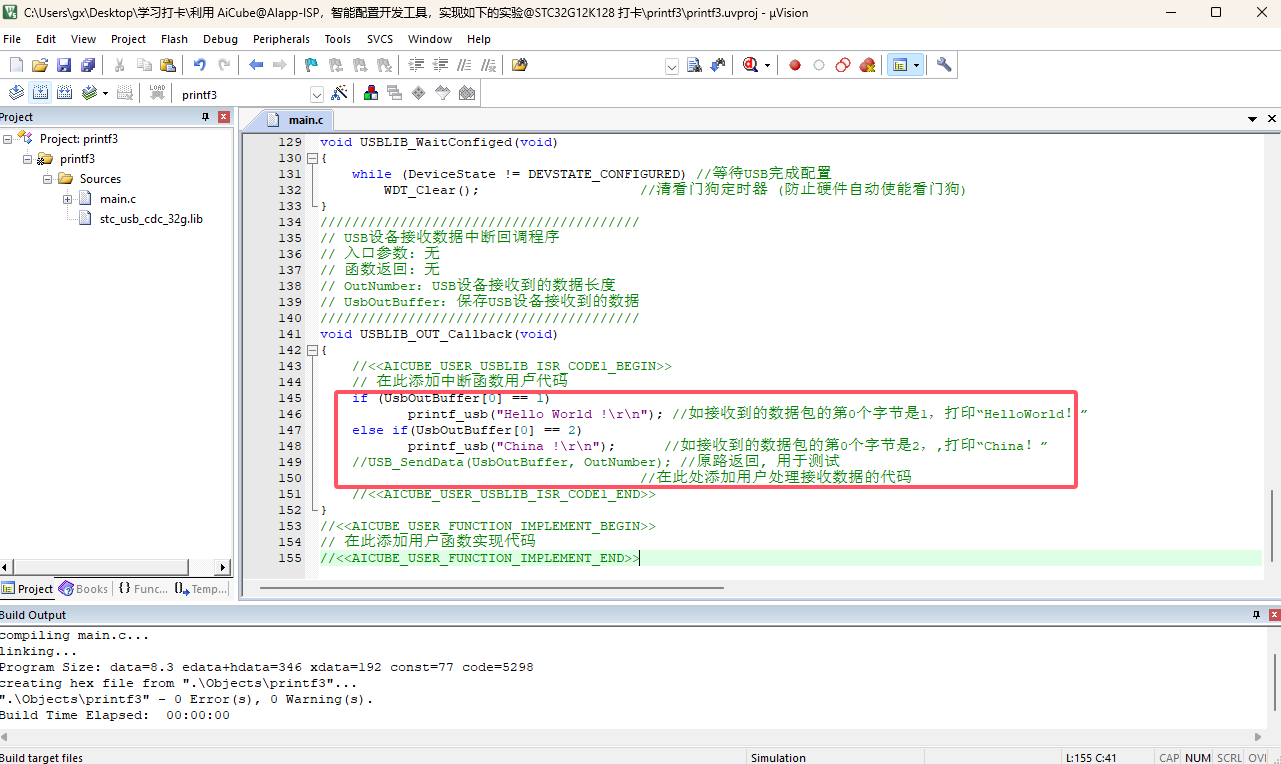This screenshot has height=764, width=1281.
Task: Insert breakpoint with red circle icon
Action: [795, 65]
